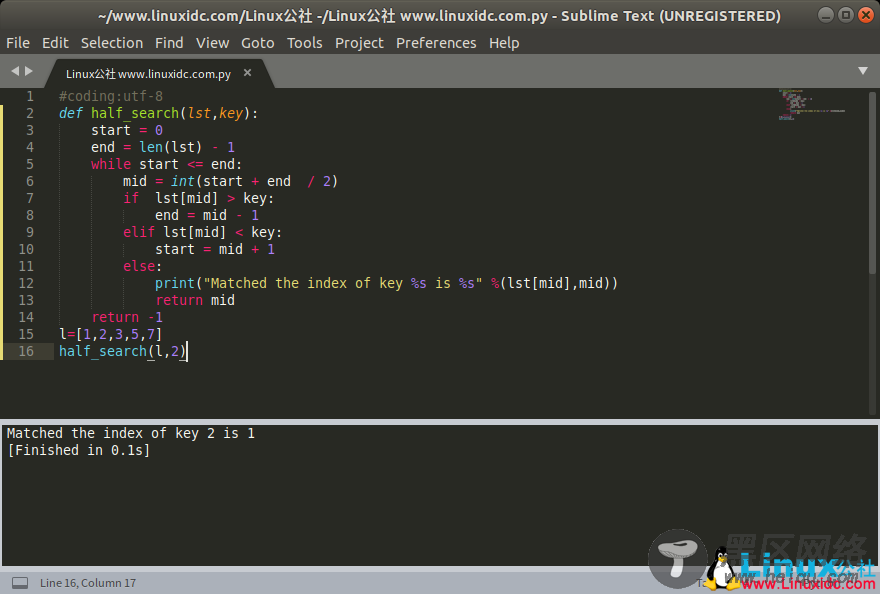Click 'elif lst[mid] < key:' line
The width and height of the screenshot is (880, 594).
202,232
